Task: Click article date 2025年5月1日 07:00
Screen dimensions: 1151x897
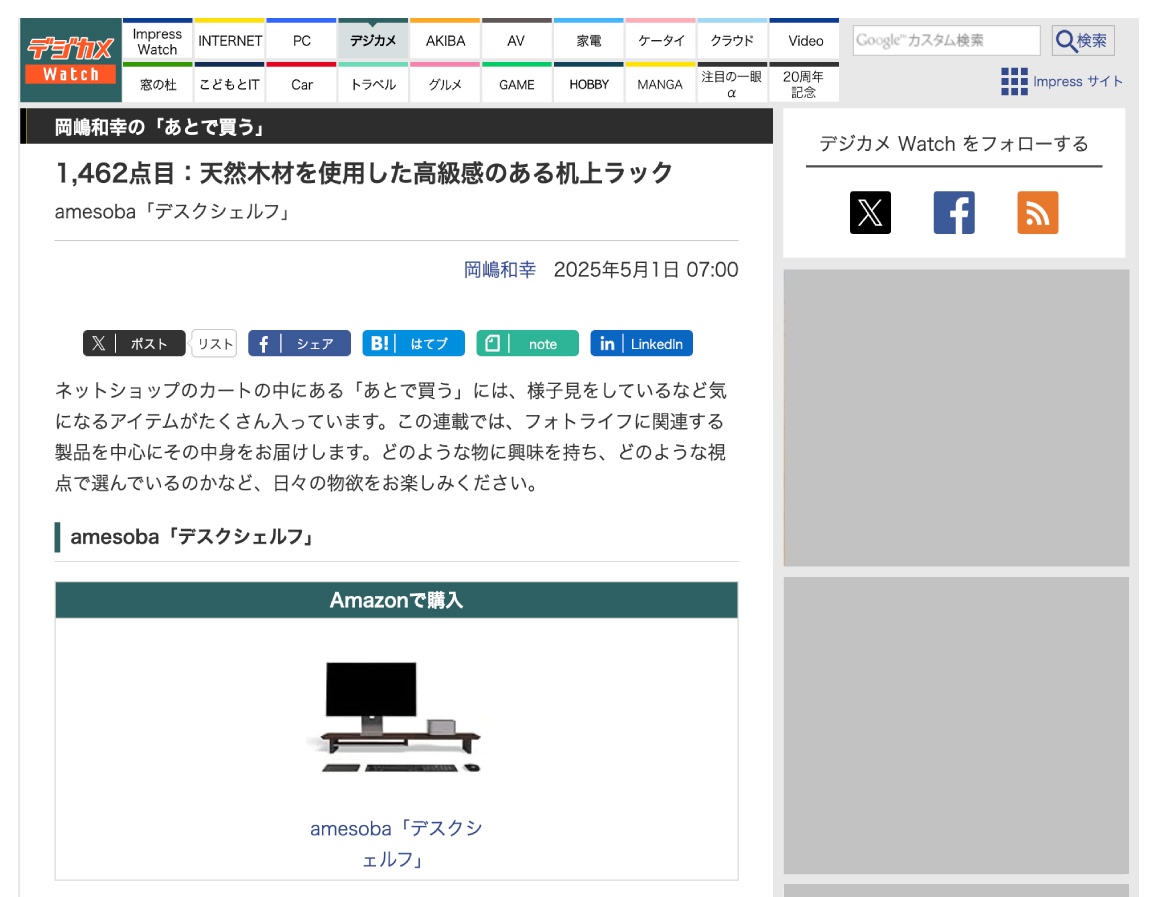Action: click(646, 269)
